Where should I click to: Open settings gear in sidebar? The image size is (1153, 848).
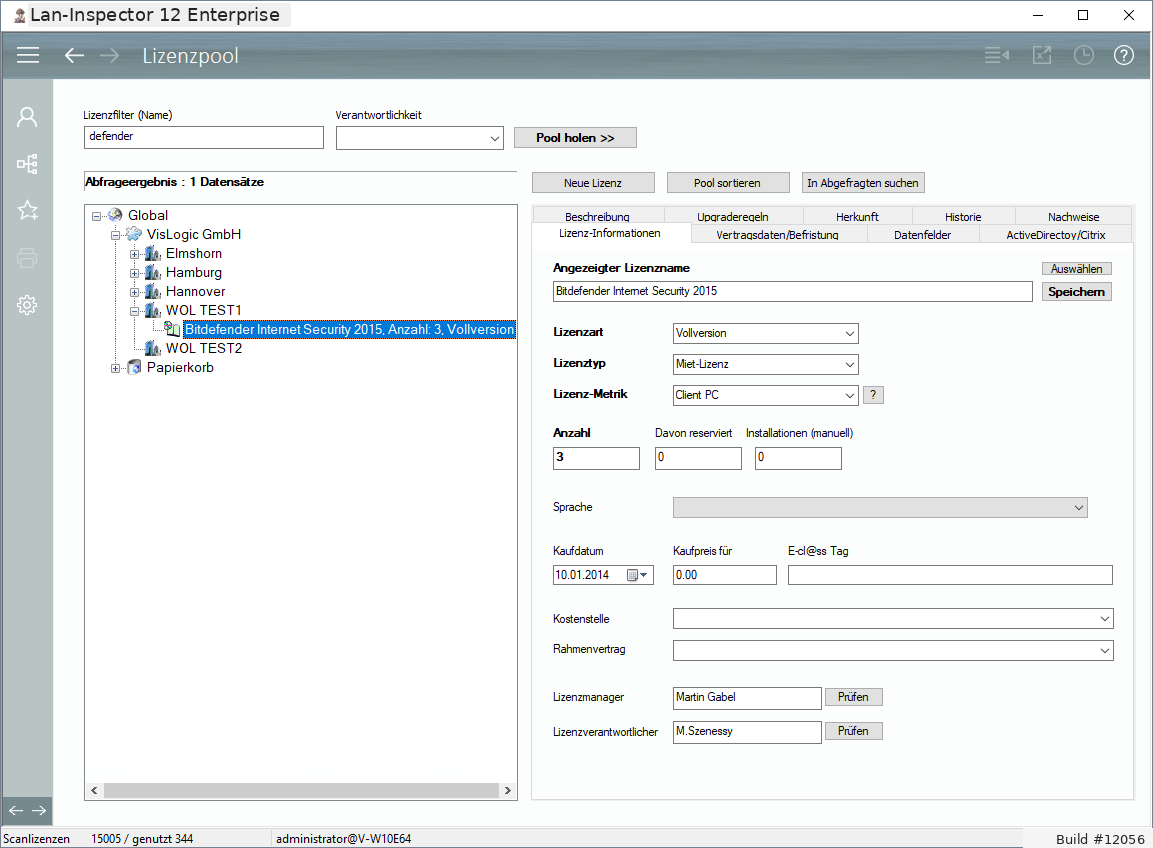click(x=27, y=304)
